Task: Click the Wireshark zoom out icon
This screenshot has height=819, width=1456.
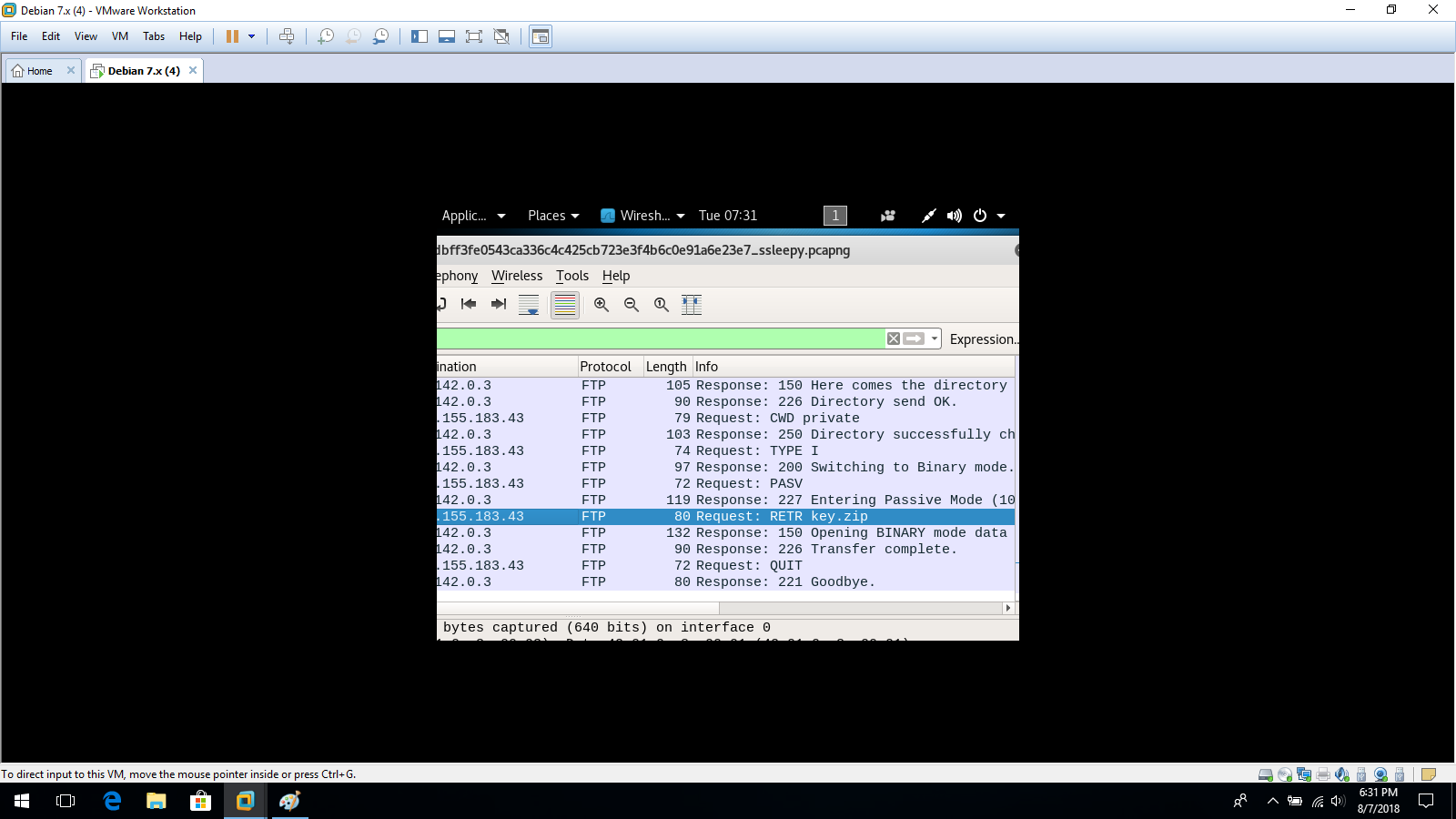Action: pyautogui.click(x=632, y=305)
